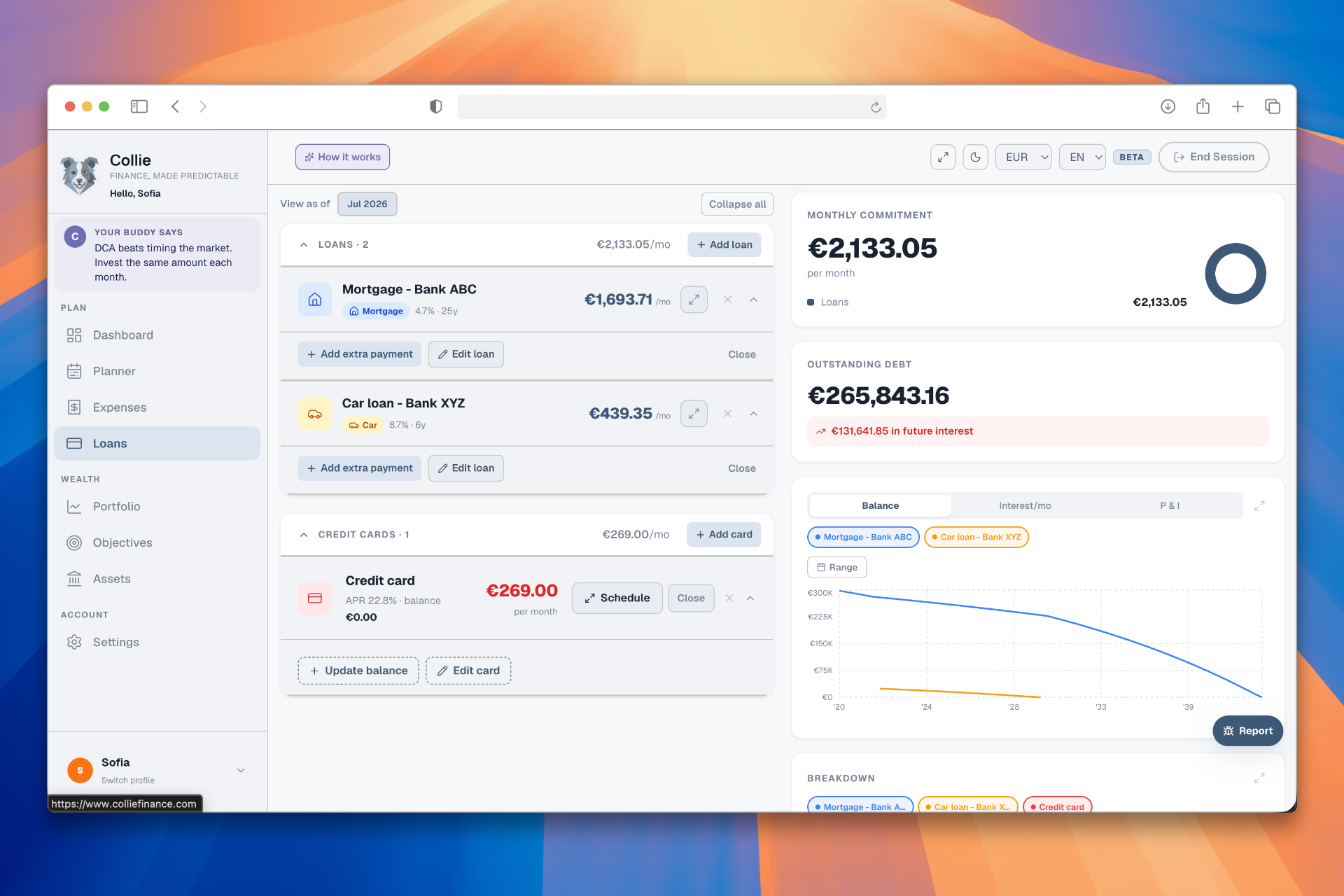Collapse the Loans section chevron
The width and height of the screenshot is (1344, 896).
click(303, 244)
